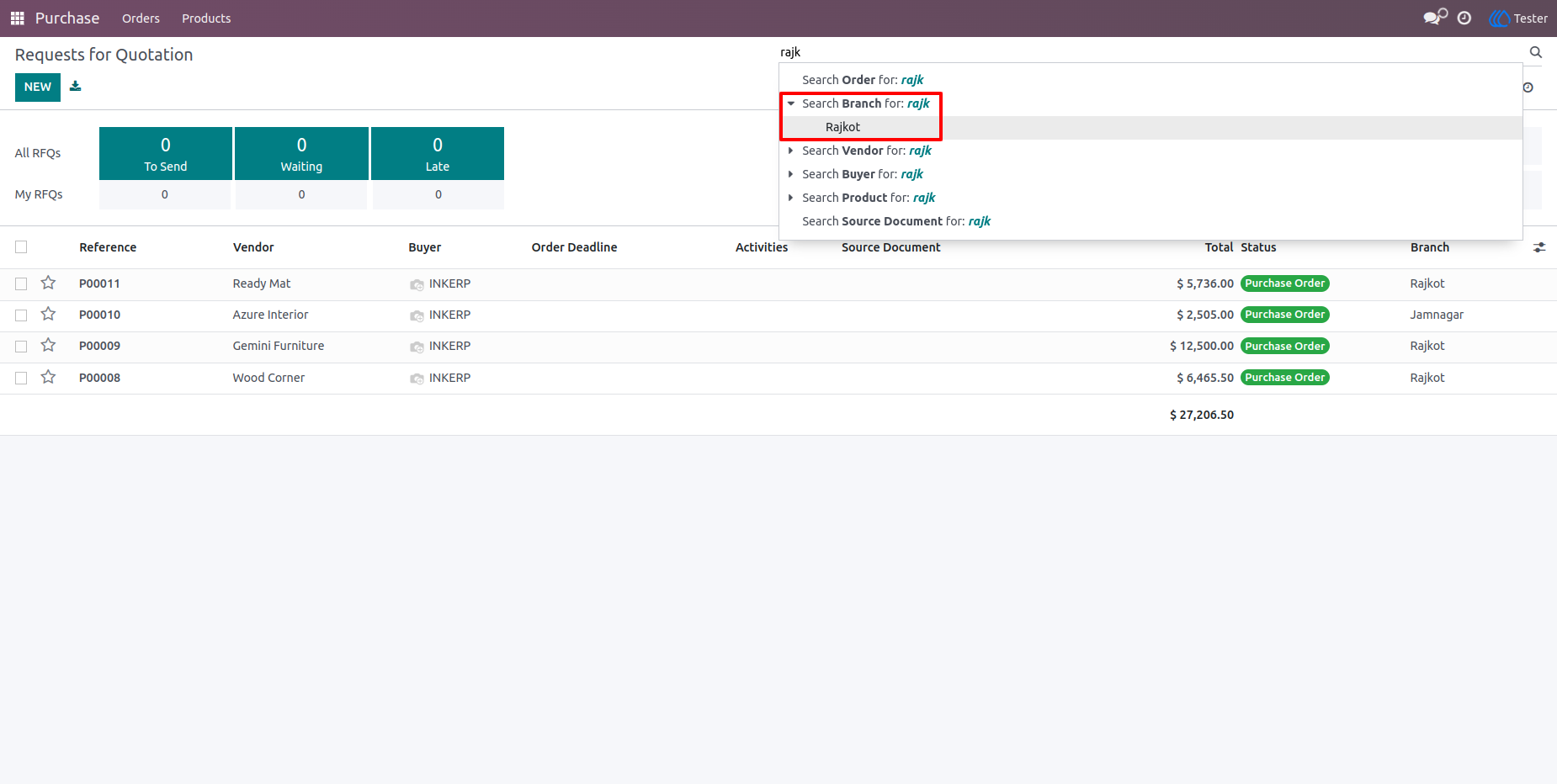The height and width of the screenshot is (784, 1557).
Task: Sort by Buyer column header
Action: 425,247
